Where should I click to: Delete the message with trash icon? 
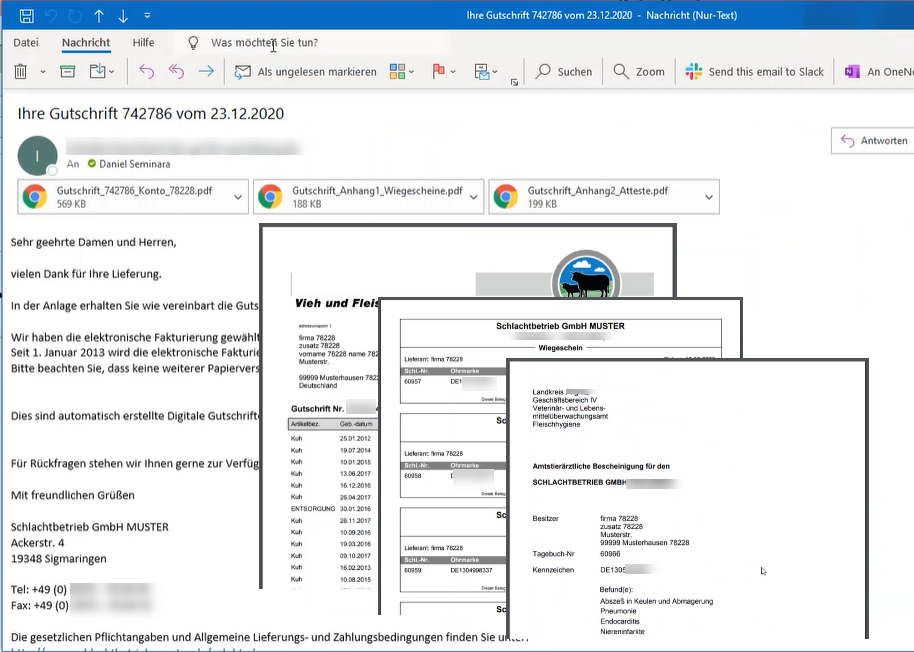(x=20, y=72)
